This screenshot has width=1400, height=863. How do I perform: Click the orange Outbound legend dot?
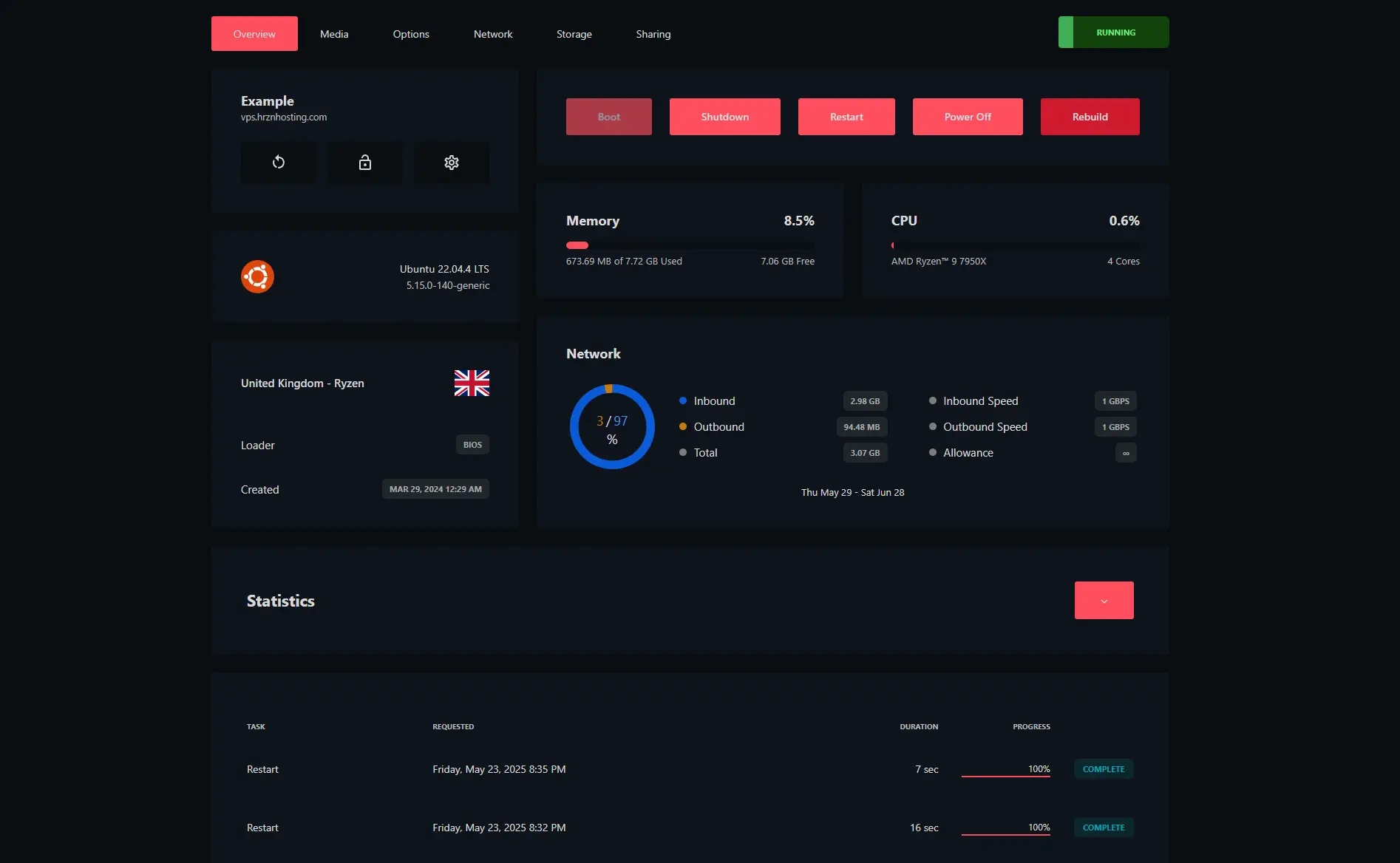coord(683,427)
